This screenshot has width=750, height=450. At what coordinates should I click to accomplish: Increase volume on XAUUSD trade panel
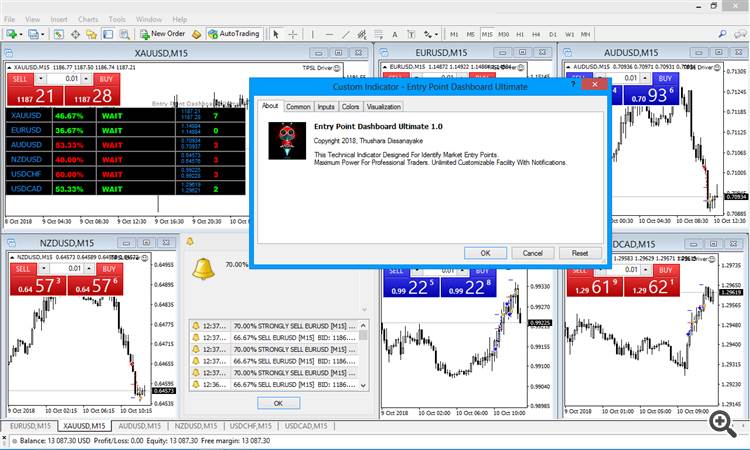86,78
